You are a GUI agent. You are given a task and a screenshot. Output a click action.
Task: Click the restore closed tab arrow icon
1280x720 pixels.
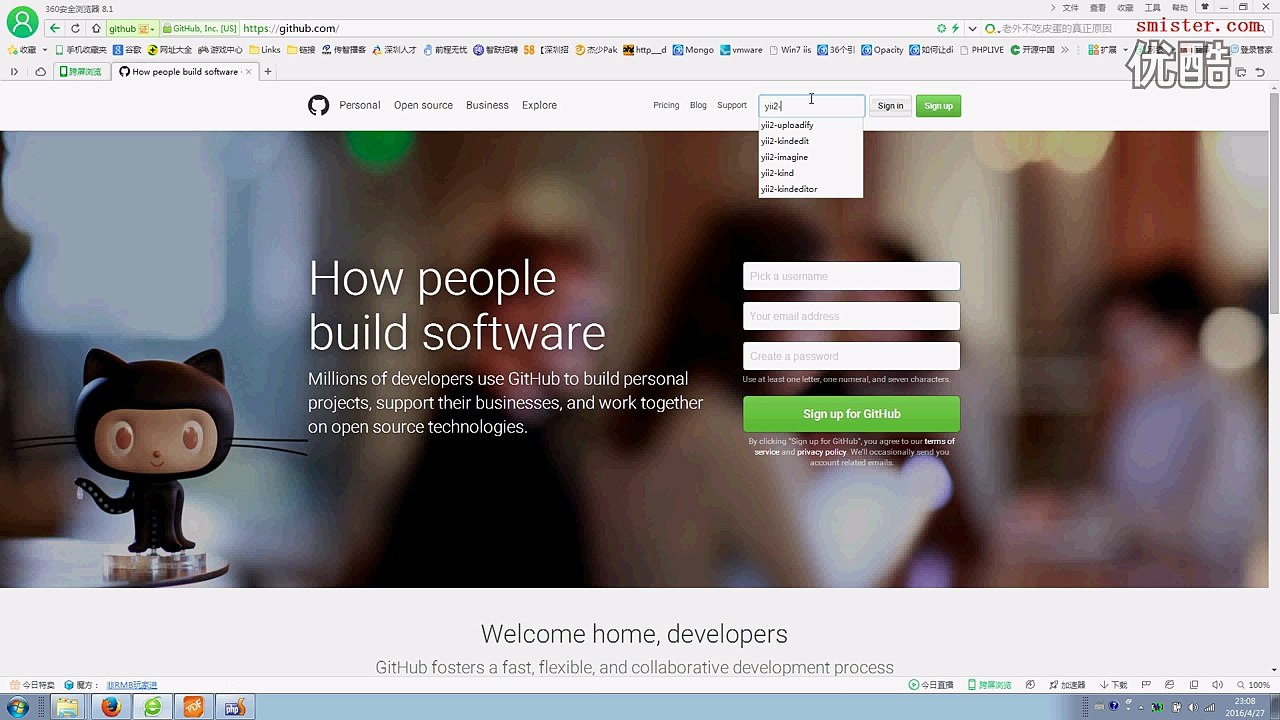point(1260,72)
